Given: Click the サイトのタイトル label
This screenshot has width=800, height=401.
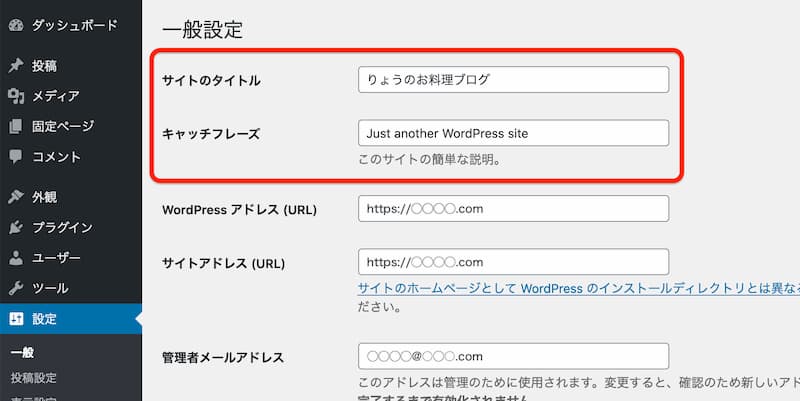Looking at the screenshot, I should point(211,81).
